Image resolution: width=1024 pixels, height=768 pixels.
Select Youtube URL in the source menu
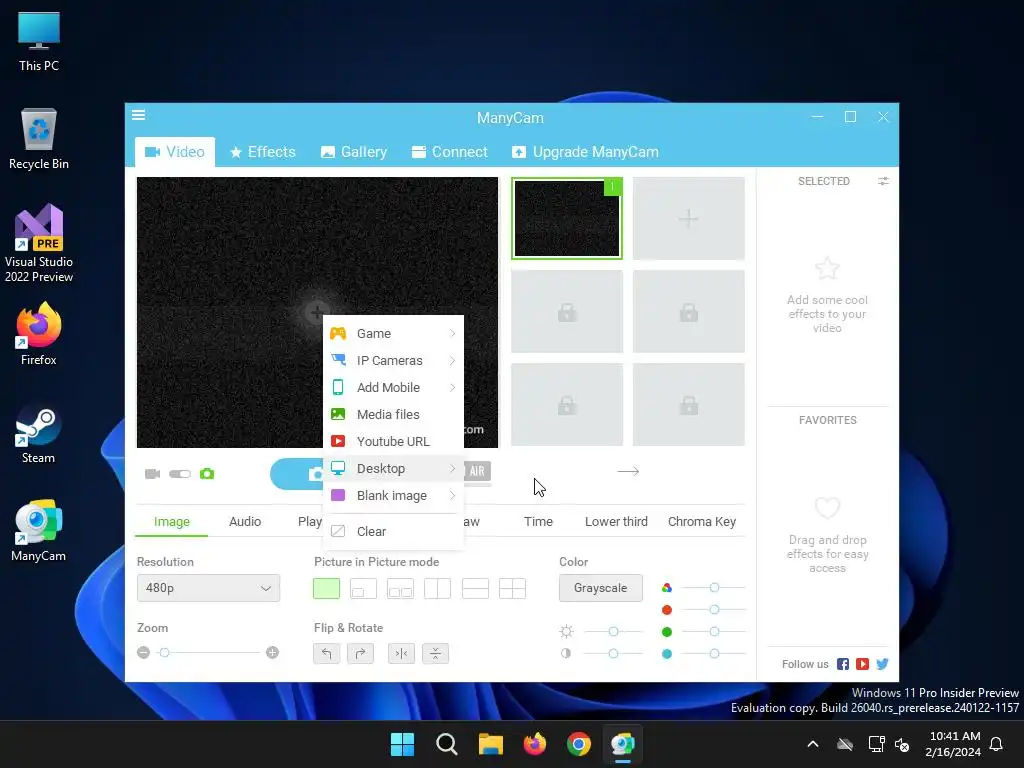393,441
